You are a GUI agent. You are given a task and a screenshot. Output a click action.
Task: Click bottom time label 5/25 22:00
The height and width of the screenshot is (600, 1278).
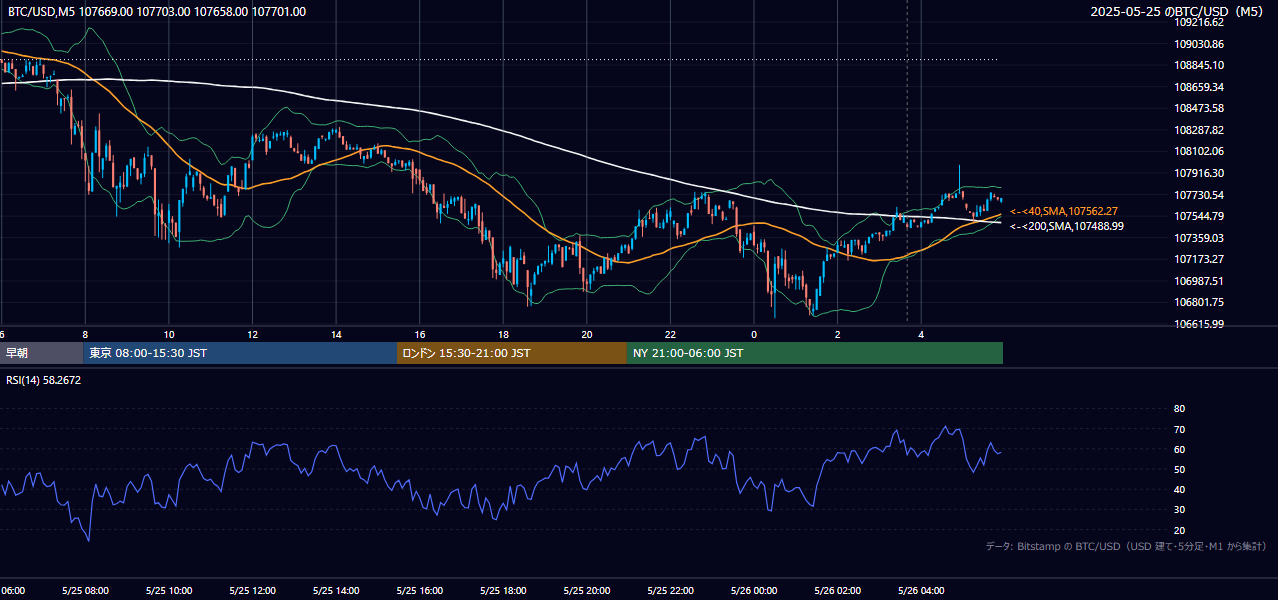671,591
